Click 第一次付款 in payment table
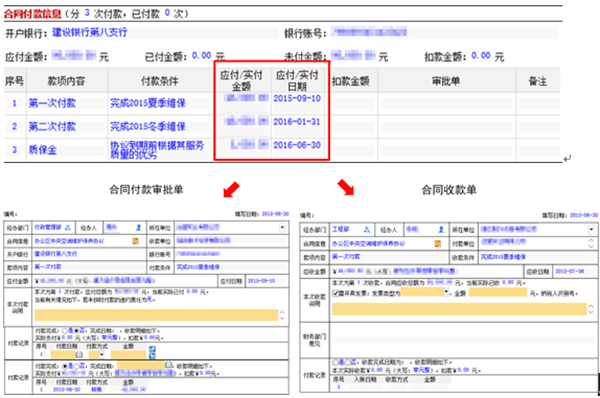Viewport: 600px width, 398px height. pyautogui.click(x=52, y=103)
